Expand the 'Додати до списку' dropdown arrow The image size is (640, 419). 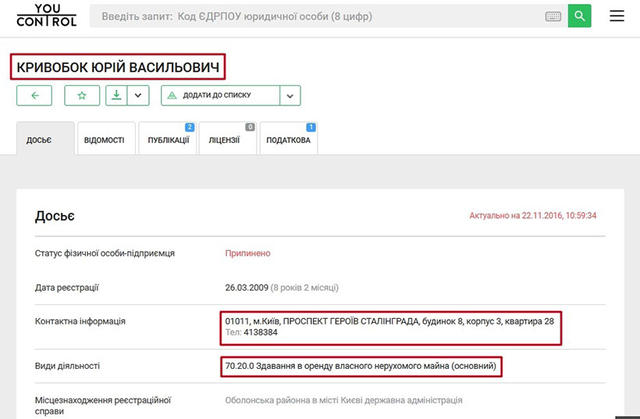(x=289, y=96)
